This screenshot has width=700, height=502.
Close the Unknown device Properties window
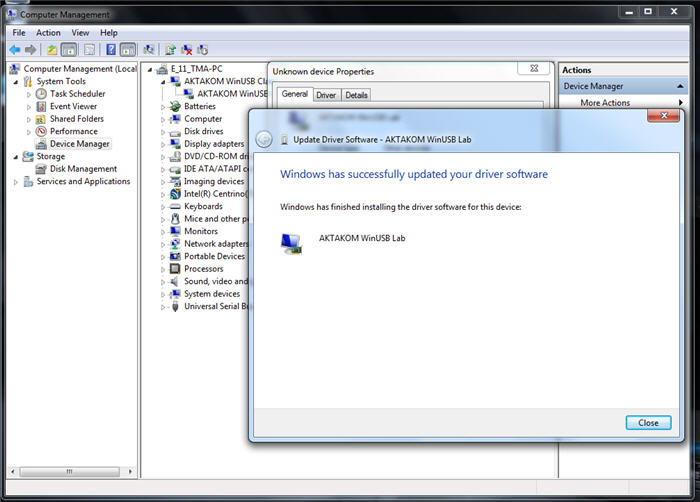(534, 68)
